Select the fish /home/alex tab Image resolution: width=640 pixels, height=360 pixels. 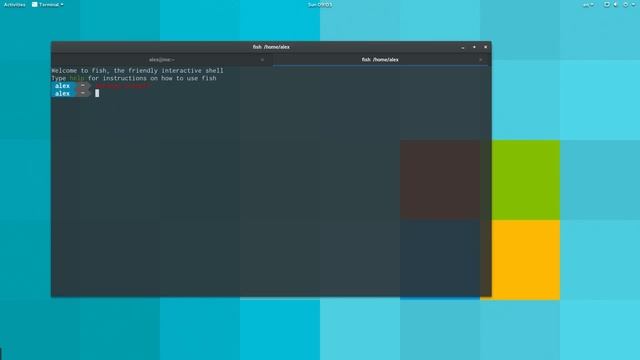(x=380, y=60)
